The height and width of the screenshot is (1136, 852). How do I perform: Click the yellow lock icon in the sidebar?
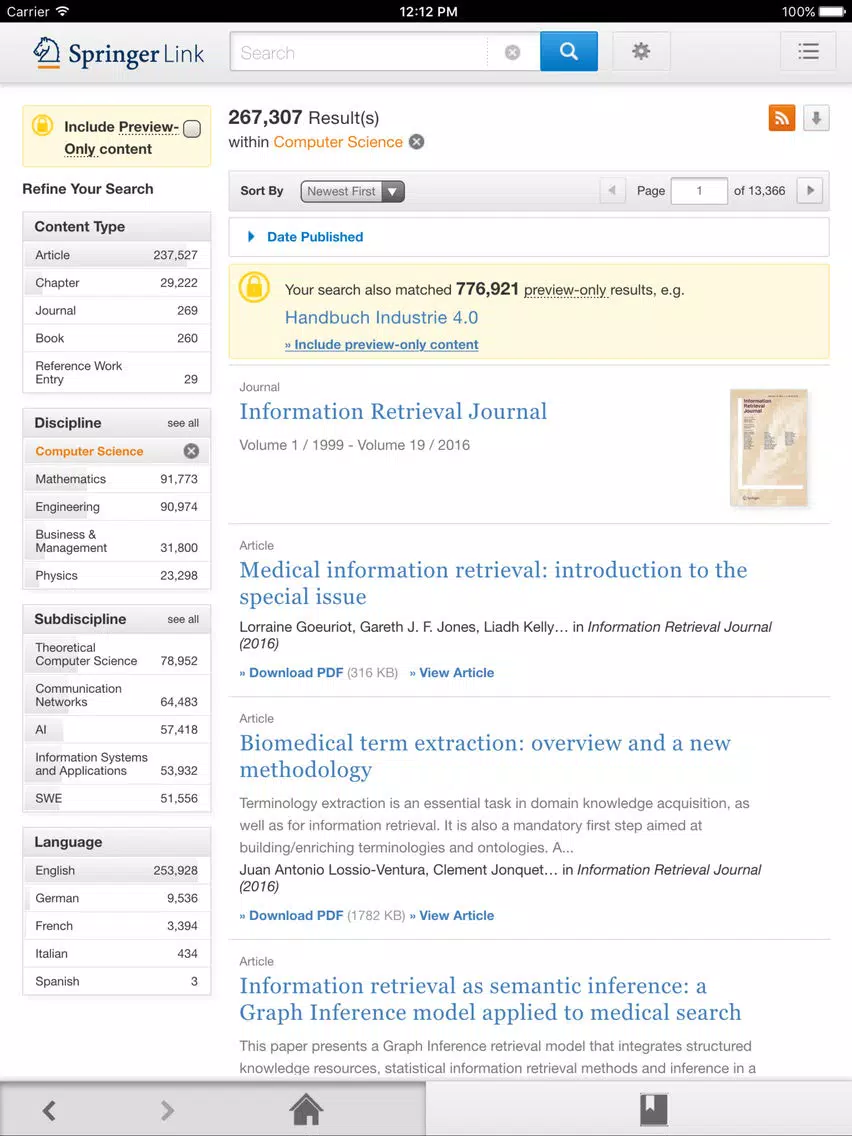[x=43, y=126]
